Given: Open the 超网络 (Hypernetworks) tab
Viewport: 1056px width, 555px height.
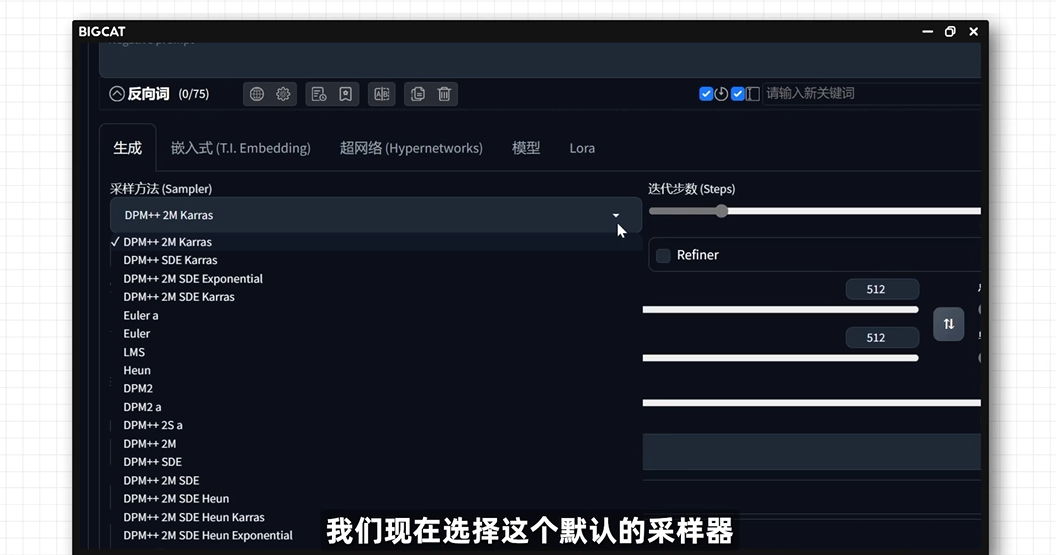Looking at the screenshot, I should (x=410, y=148).
